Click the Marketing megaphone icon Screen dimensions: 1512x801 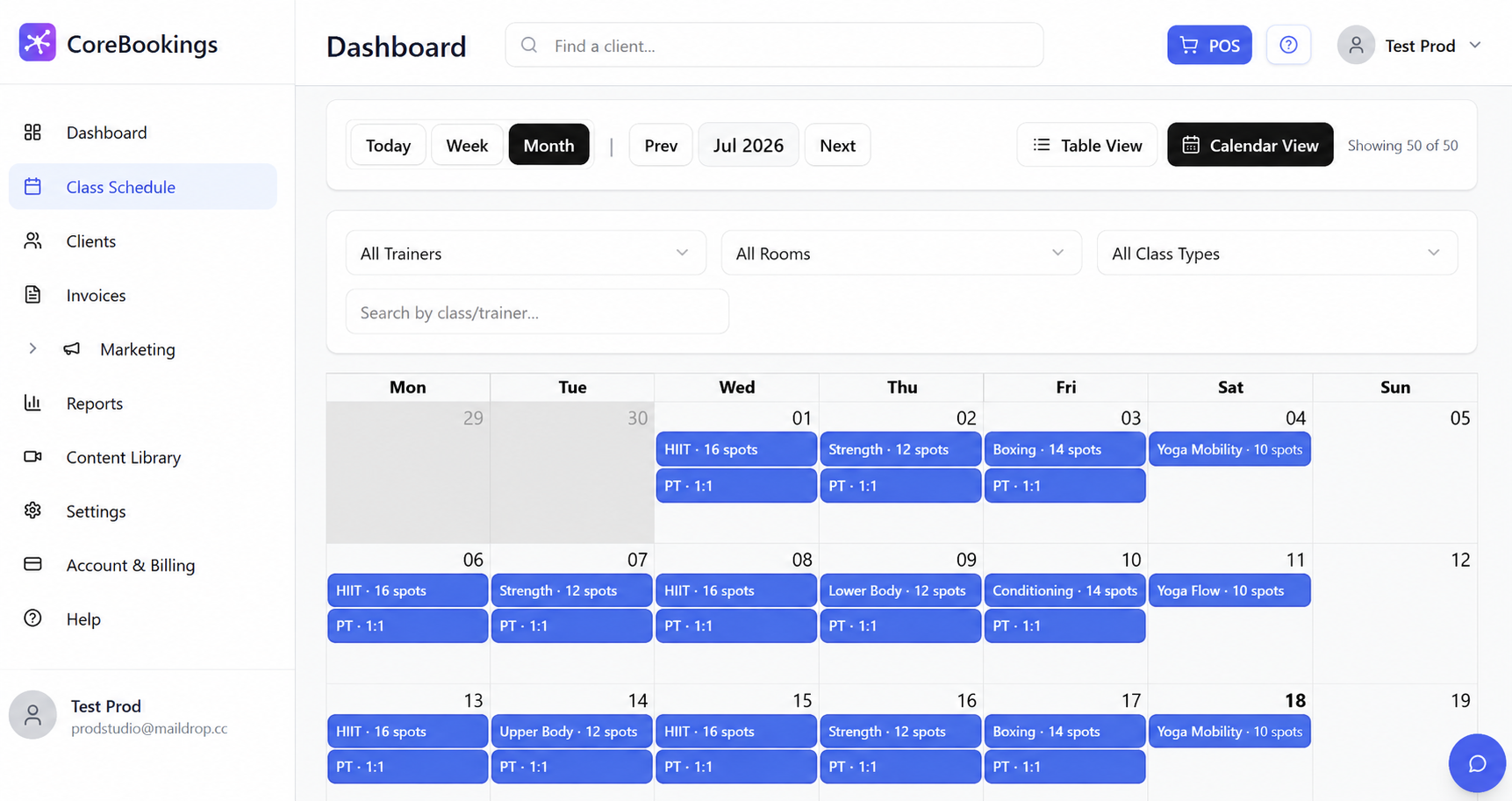point(72,348)
